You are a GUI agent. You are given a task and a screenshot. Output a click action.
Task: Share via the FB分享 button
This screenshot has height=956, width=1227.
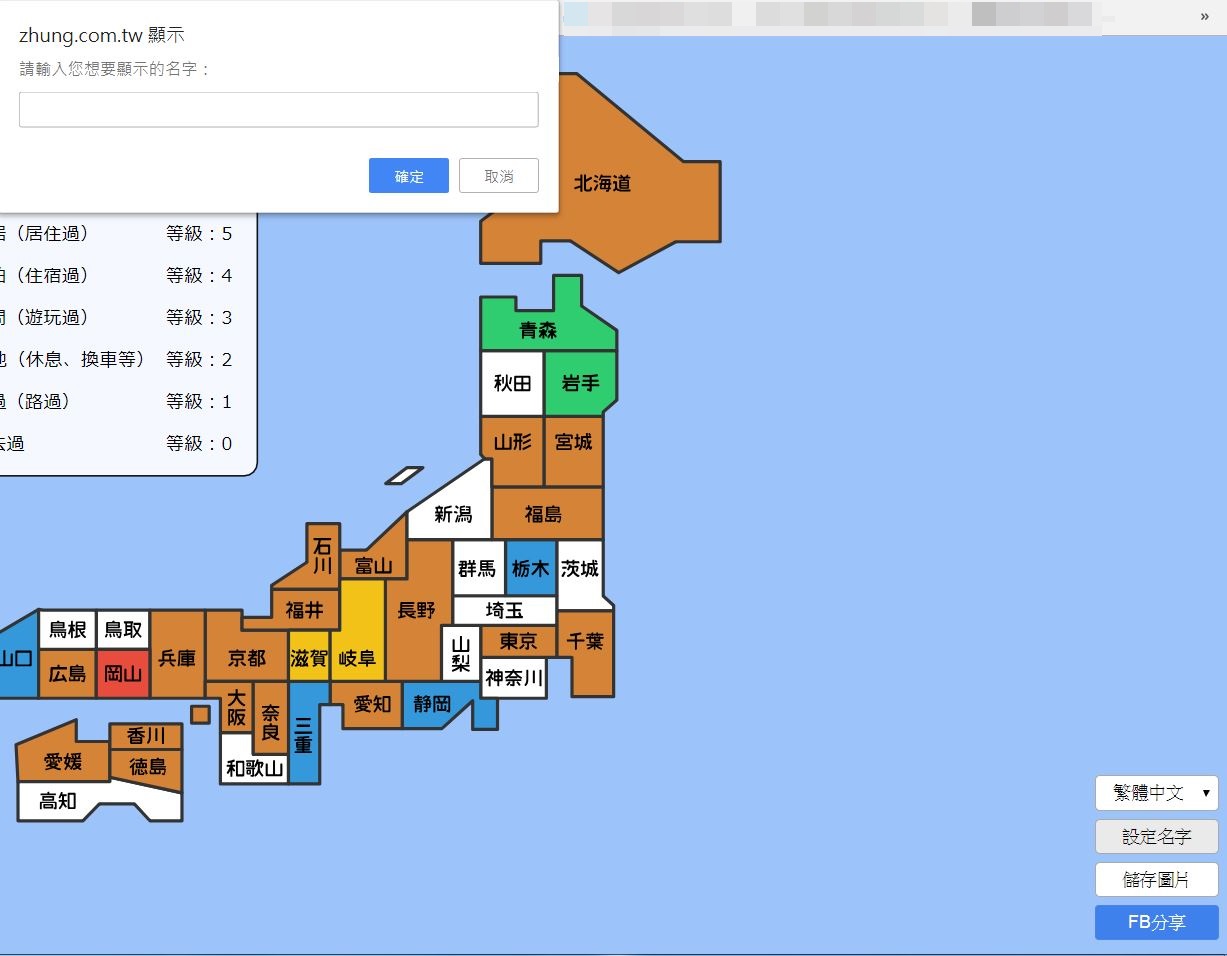click(1157, 923)
